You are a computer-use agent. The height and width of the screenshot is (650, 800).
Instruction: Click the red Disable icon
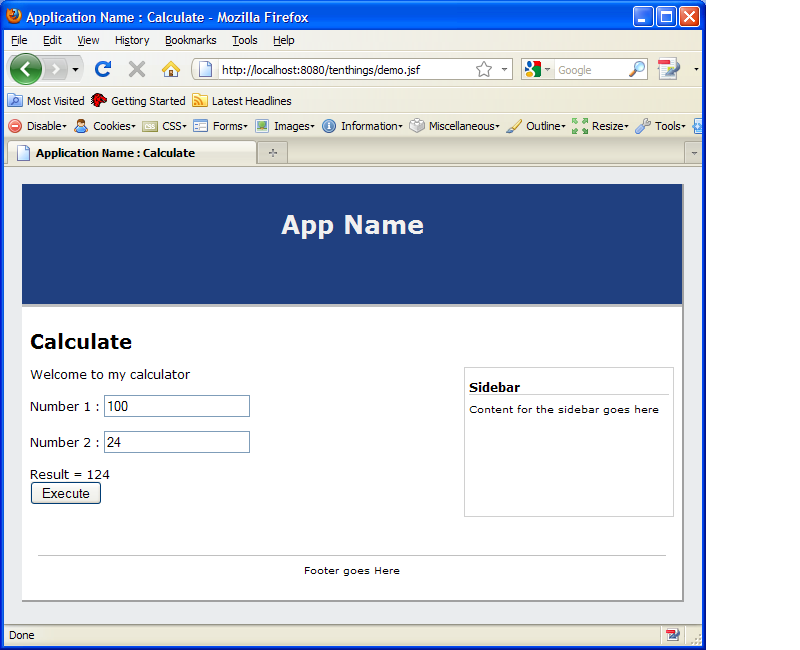click(15, 126)
